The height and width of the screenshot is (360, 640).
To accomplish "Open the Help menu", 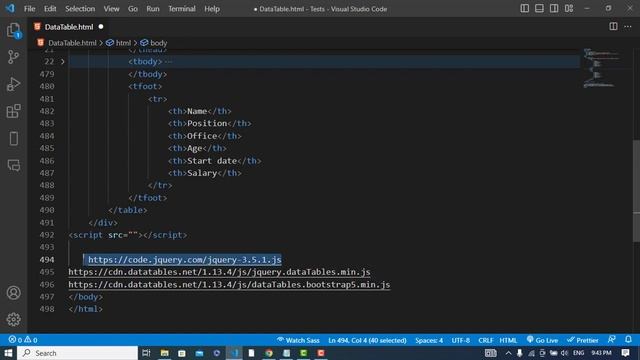I will coord(212,9).
